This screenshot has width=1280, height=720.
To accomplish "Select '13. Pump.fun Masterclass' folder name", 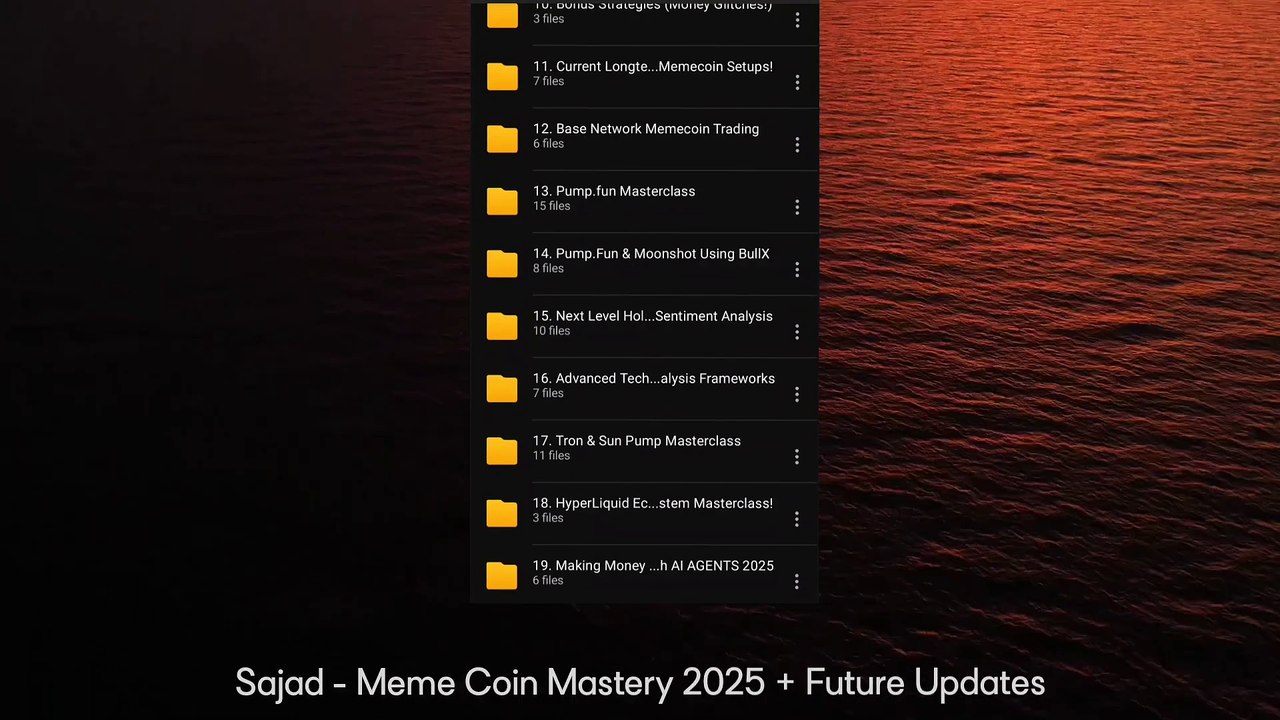I will 614,191.
